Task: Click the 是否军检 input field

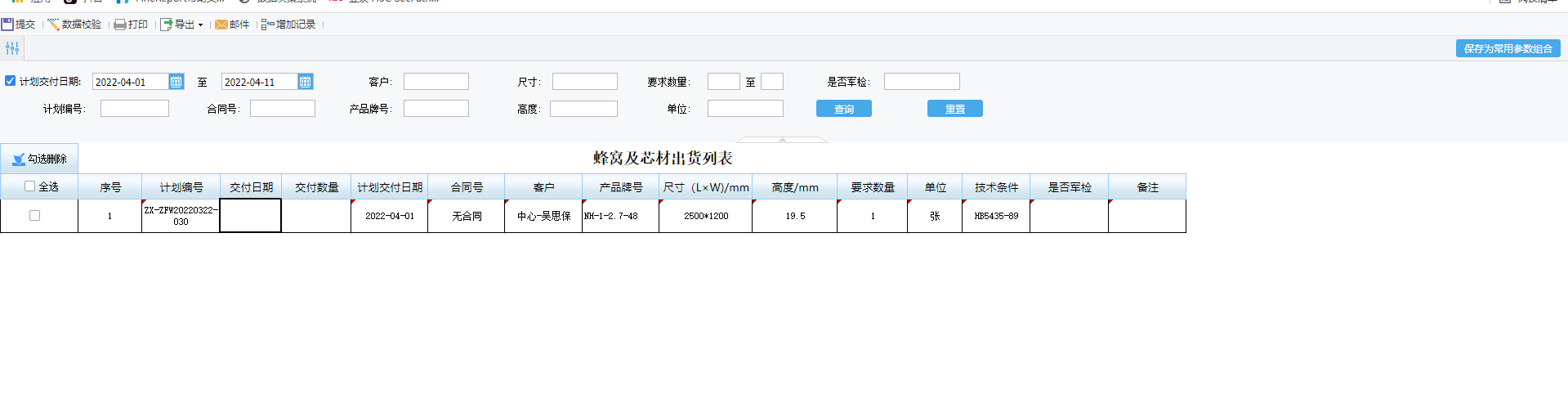Action: coord(922,82)
